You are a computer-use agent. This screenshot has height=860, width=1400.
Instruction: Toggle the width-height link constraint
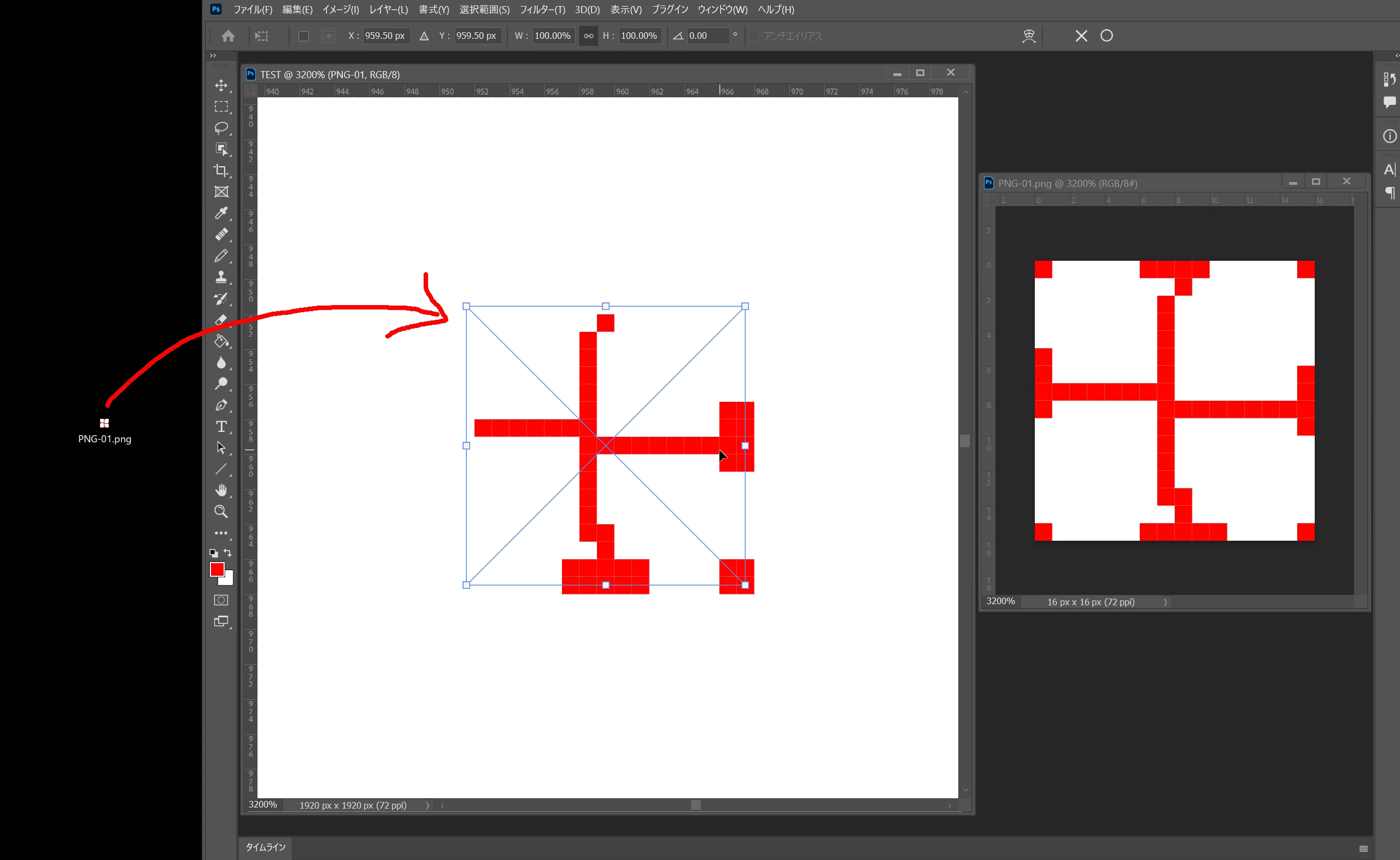click(x=589, y=36)
